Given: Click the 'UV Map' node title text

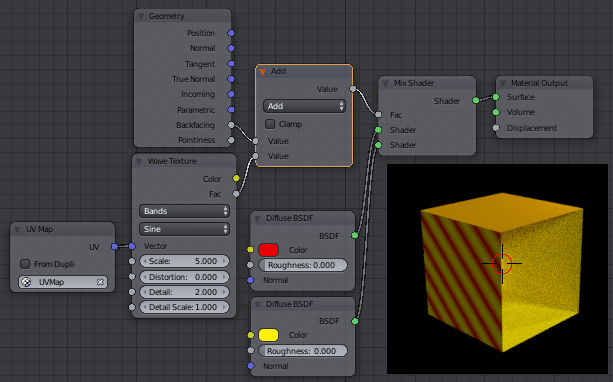Looking at the screenshot, I should point(39,230).
